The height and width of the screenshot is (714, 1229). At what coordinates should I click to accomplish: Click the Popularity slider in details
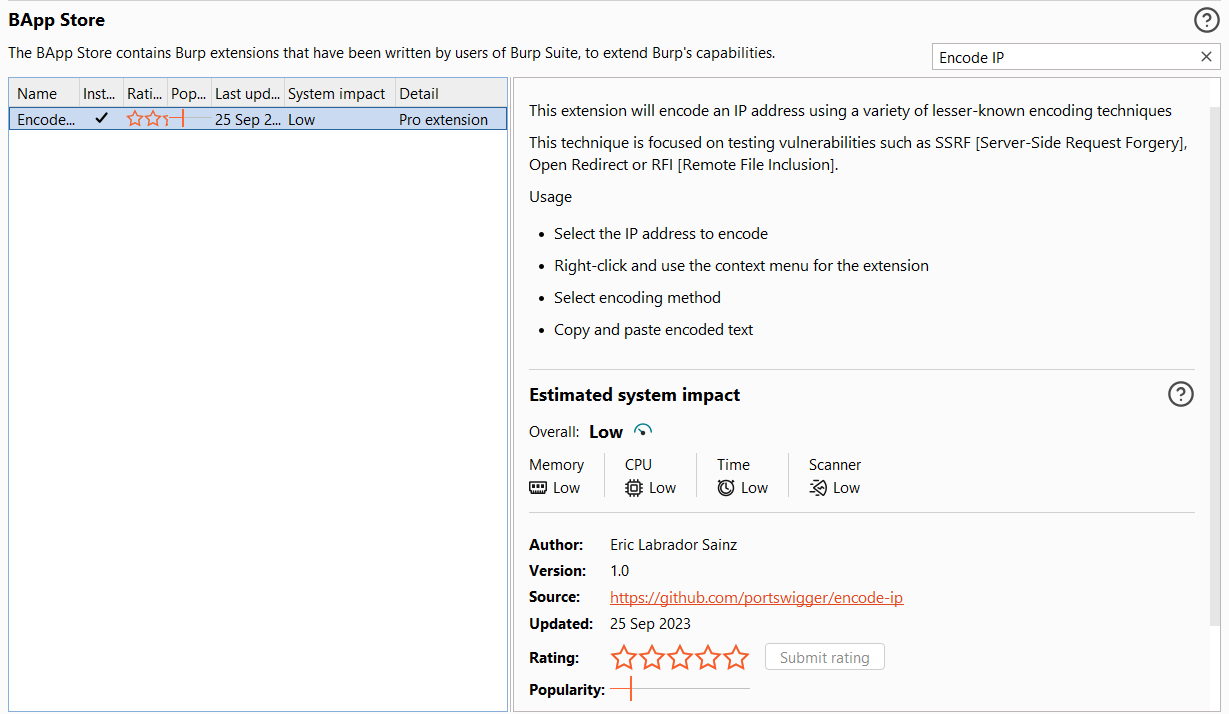(680, 689)
